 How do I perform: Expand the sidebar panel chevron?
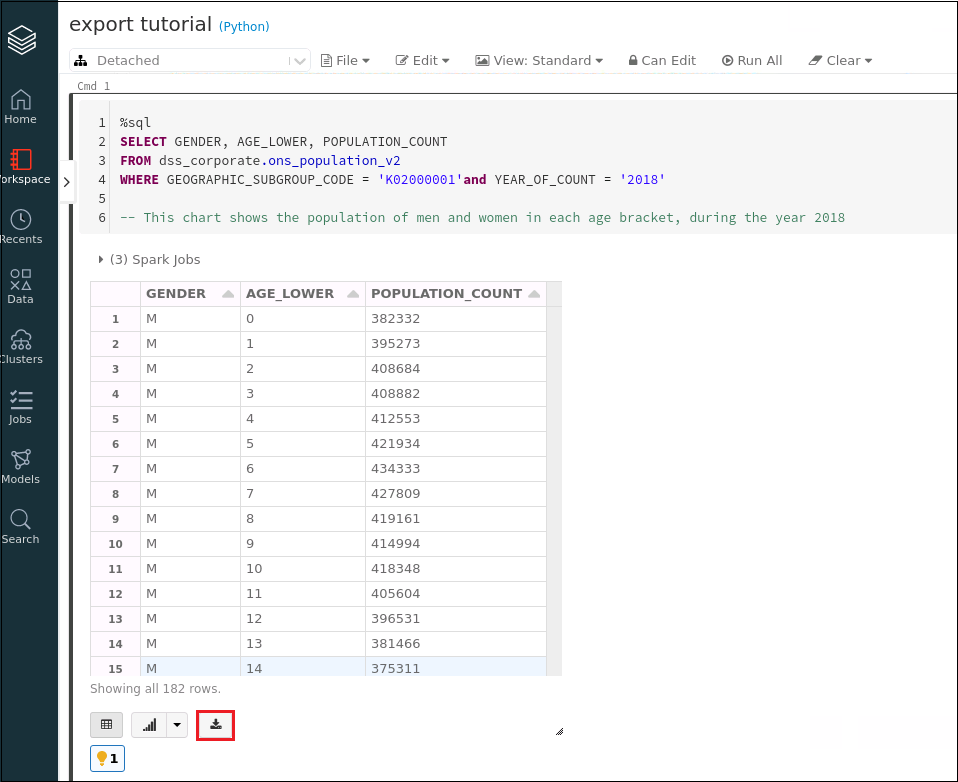[x=67, y=182]
